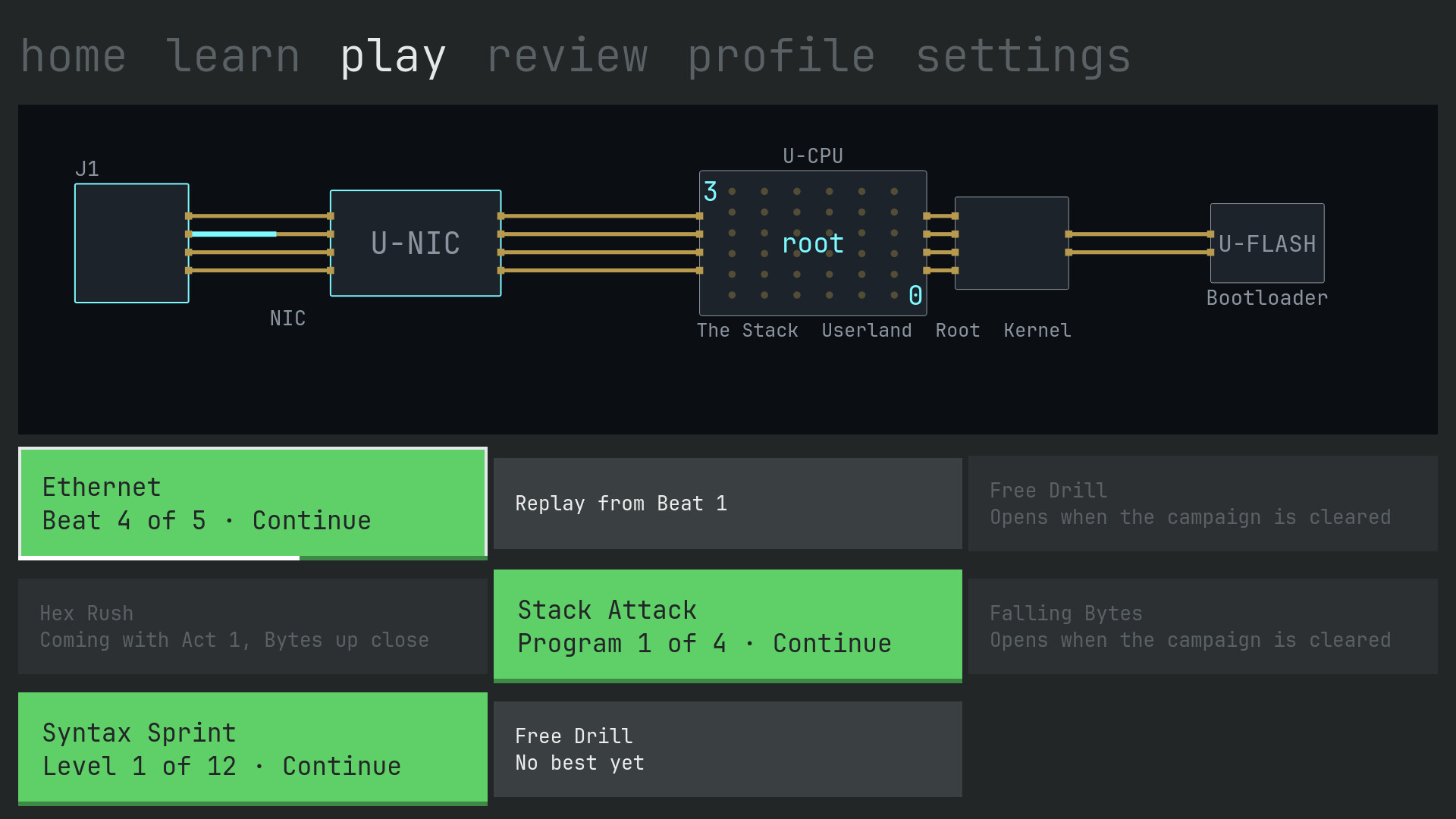The width and height of the screenshot is (1456, 819).
Task: Click the Root label under the CPU
Action: click(x=958, y=331)
